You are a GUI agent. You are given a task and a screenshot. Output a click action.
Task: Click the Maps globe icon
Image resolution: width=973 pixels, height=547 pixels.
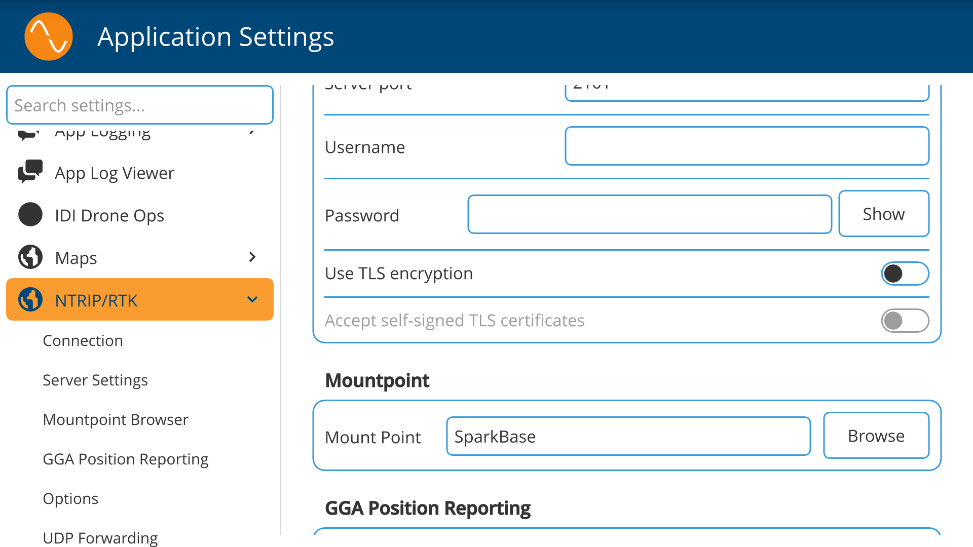point(30,256)
